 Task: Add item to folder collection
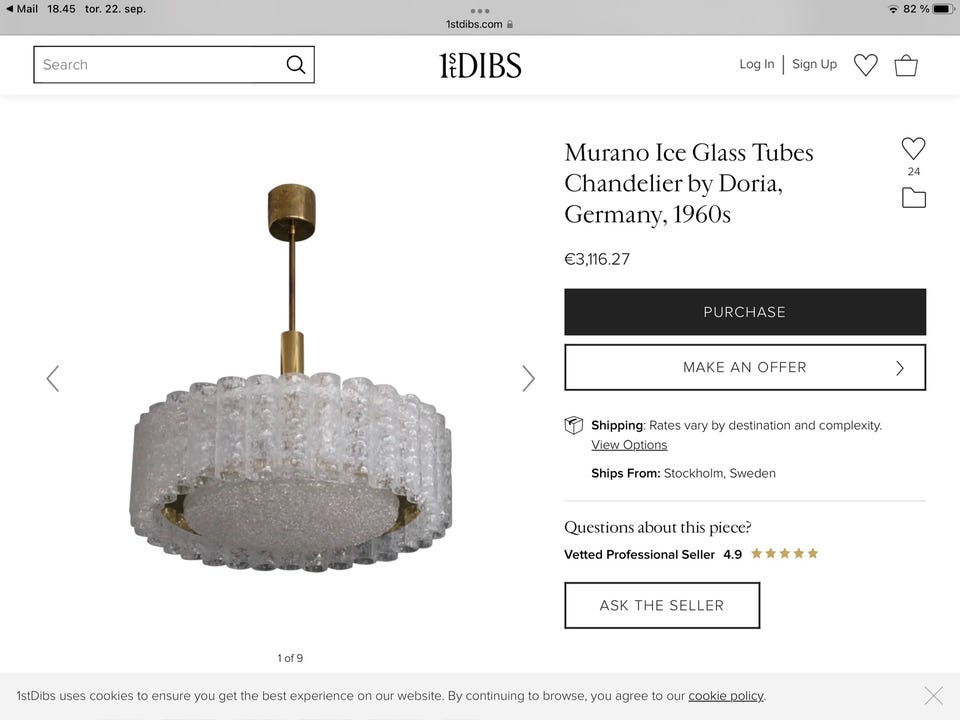913,198
